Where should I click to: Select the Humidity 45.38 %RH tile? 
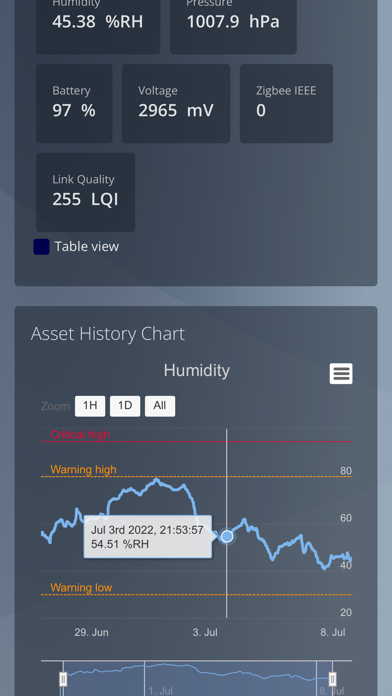pyautogui.click(x=98, y=24)
